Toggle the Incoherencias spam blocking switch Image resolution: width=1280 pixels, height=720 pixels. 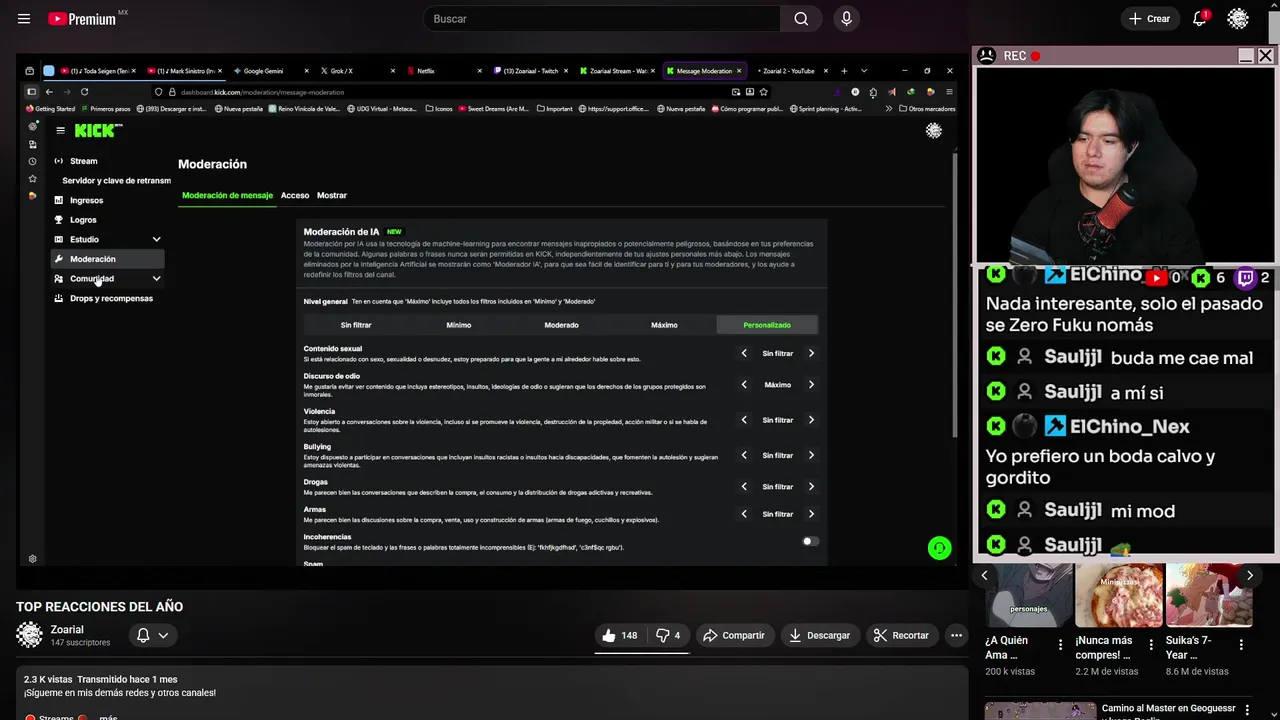[x=810, y=541]
